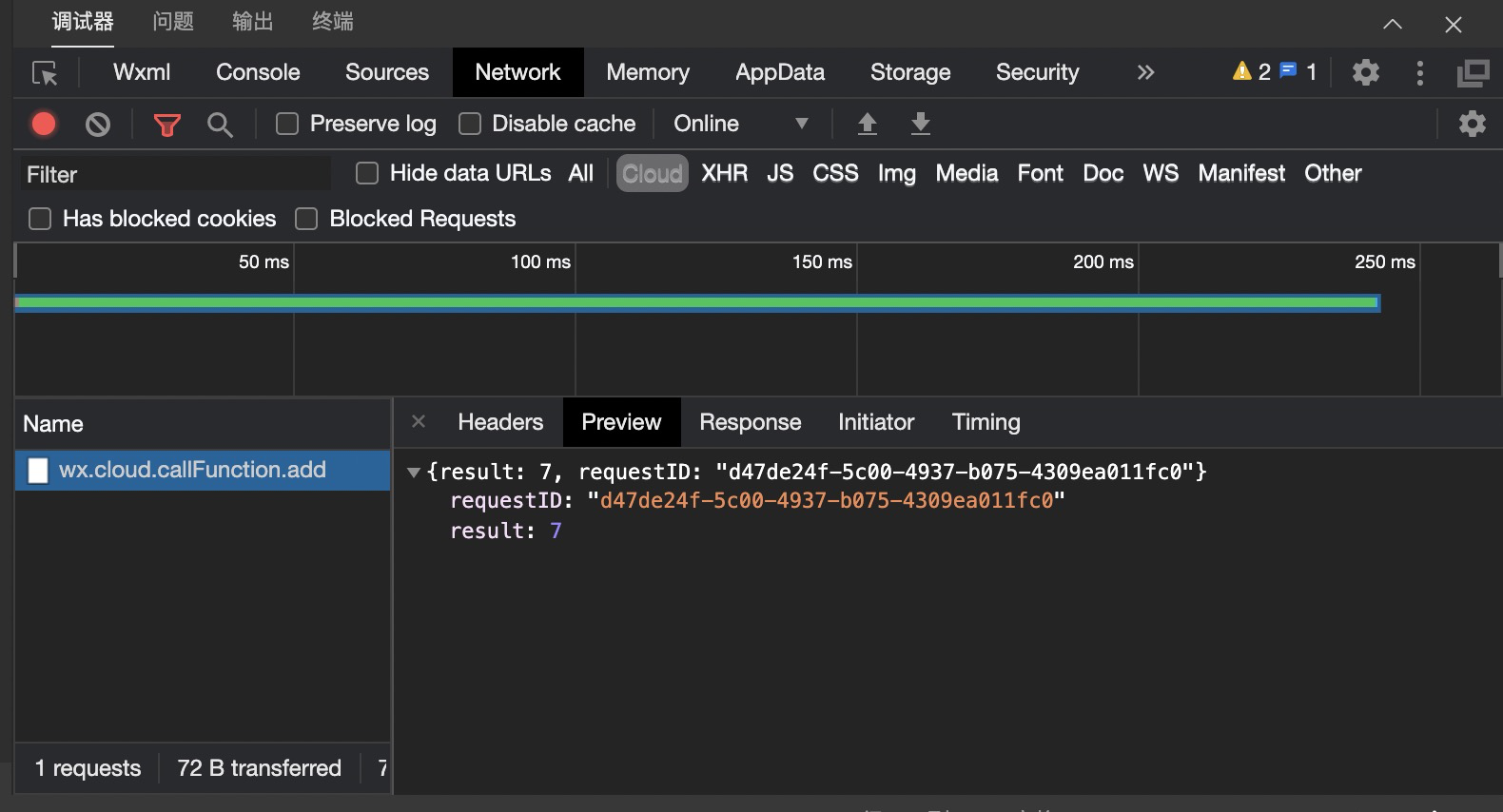Open network settings gear icon
This screenshot has height=812, width=1503.
[1472, 124]
